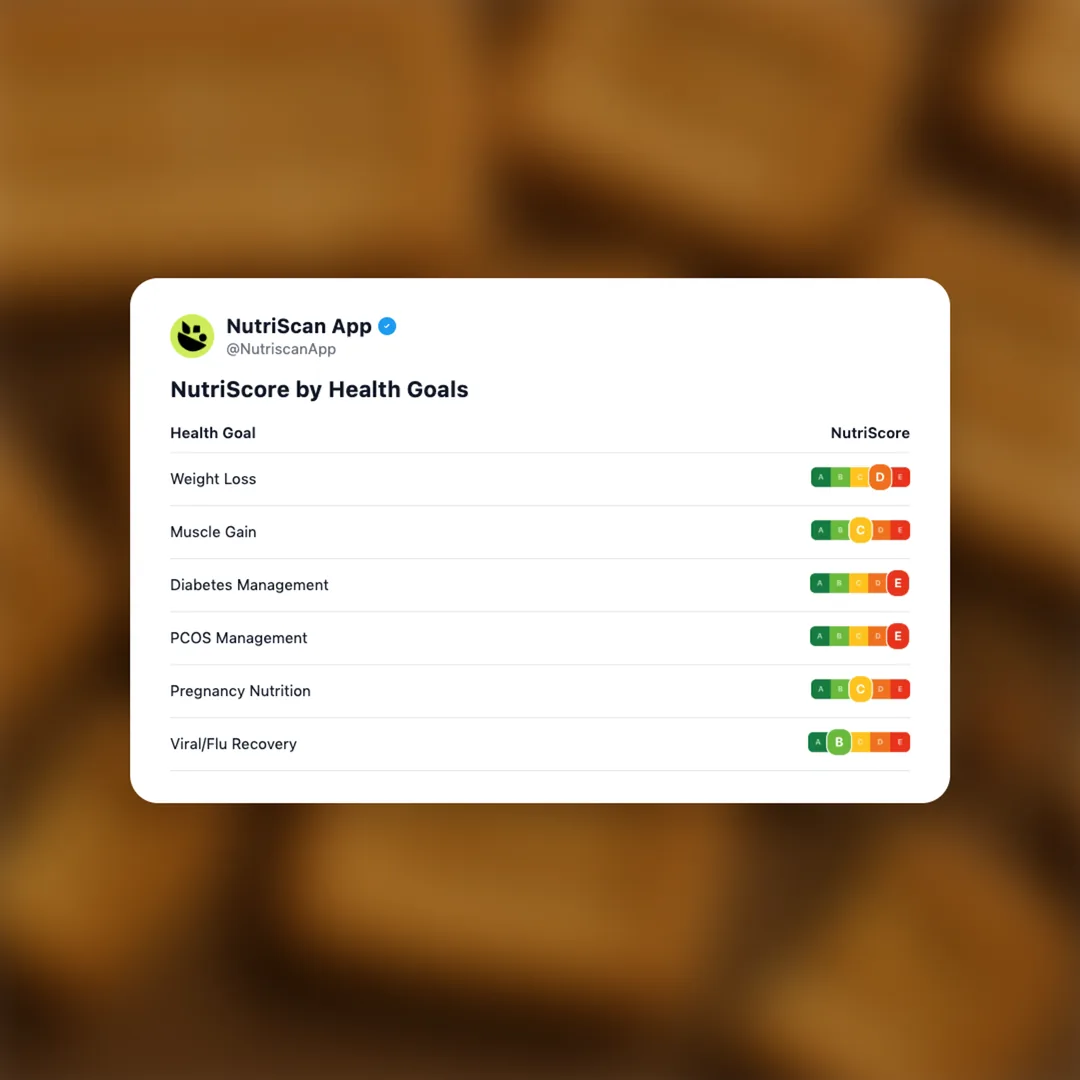
Task: Click the dark green A swatch in Weight Loss row
Action: (821, 478)
